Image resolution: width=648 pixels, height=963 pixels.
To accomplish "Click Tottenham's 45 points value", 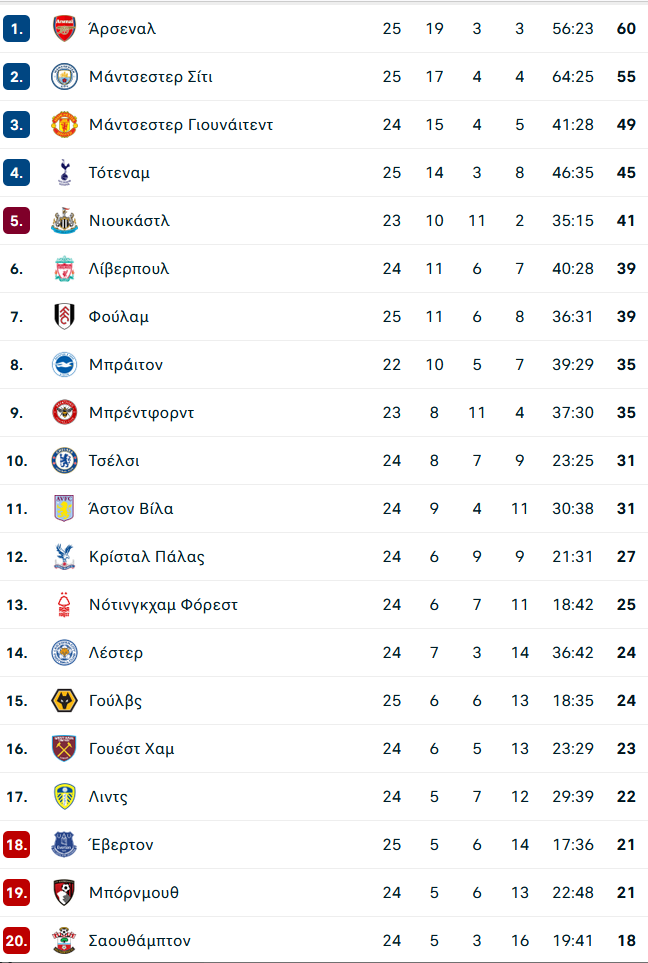I will pos(626,173).
